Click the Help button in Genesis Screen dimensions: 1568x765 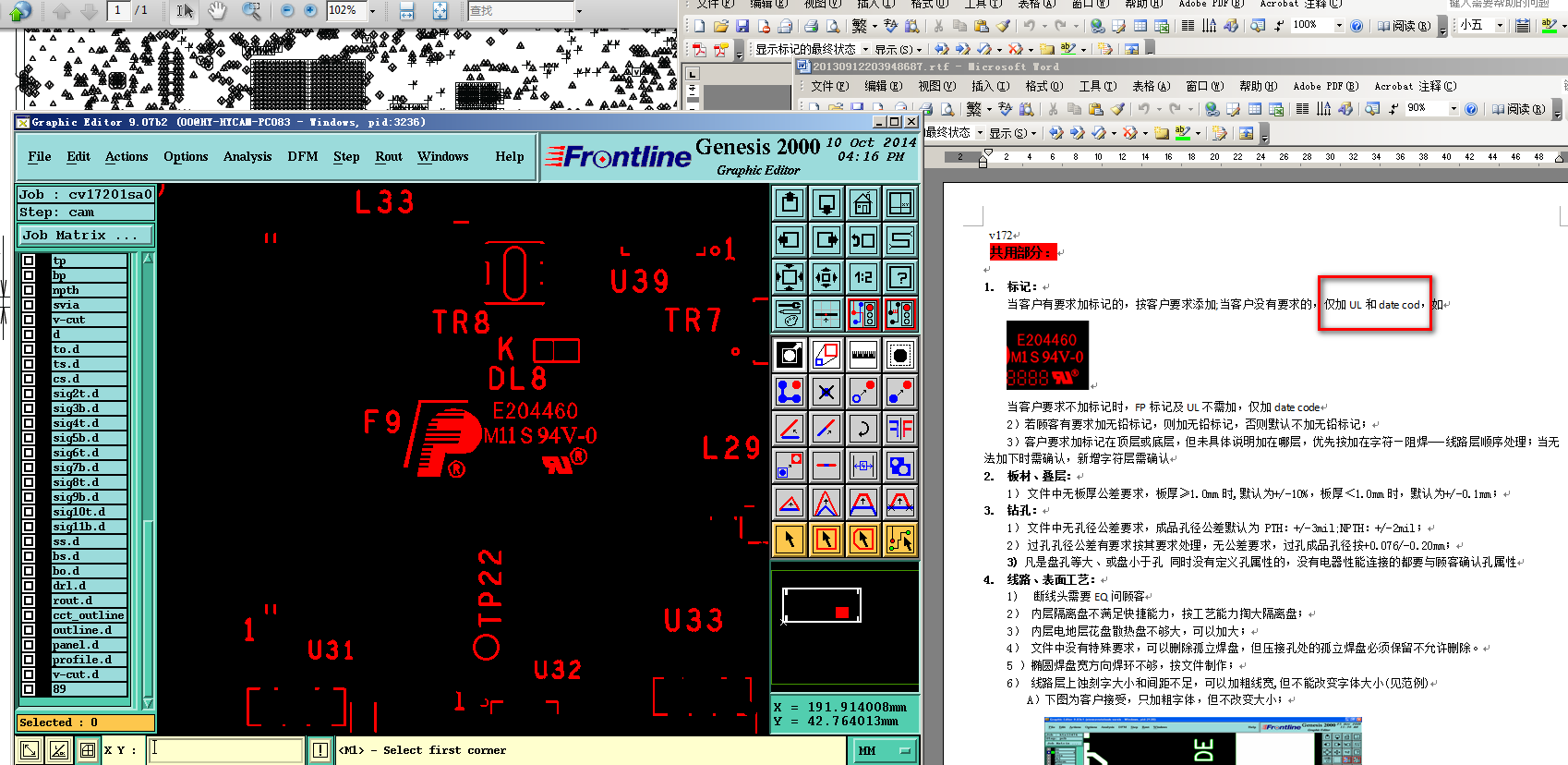coord(510,156)
